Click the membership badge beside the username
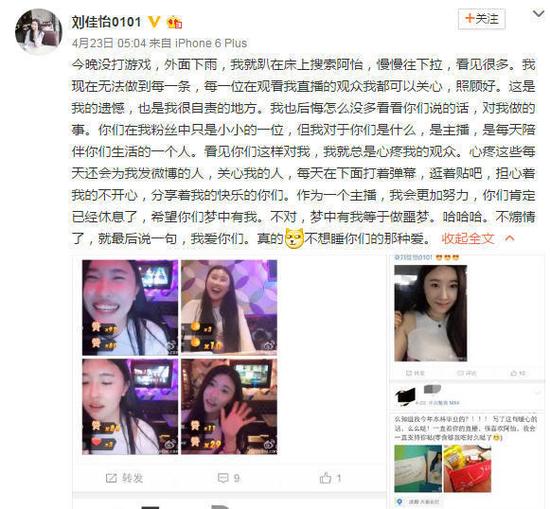The height and width of the screenshot is (509, 550). 174,22
